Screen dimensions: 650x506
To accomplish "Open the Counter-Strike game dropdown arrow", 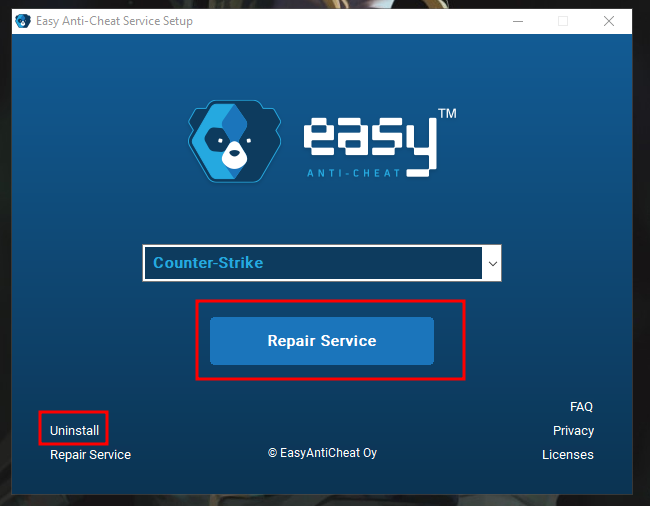I will coord(492,263).
